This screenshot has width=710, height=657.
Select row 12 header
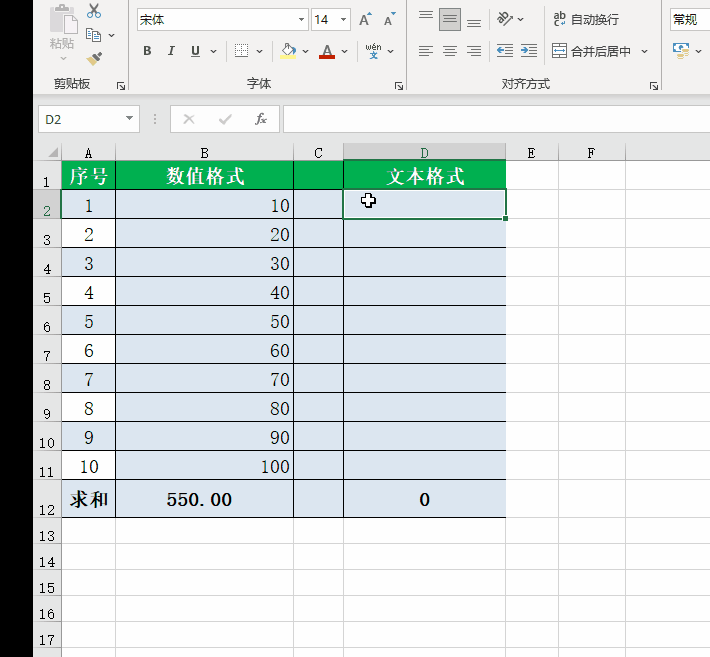point(47,499)
